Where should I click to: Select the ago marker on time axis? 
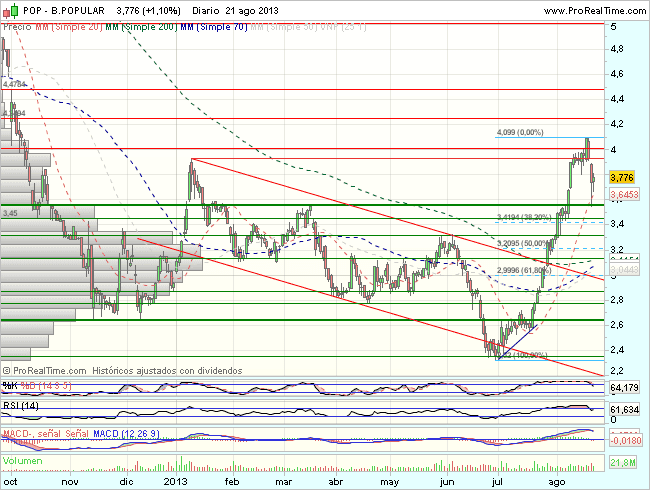pos(557,482)
